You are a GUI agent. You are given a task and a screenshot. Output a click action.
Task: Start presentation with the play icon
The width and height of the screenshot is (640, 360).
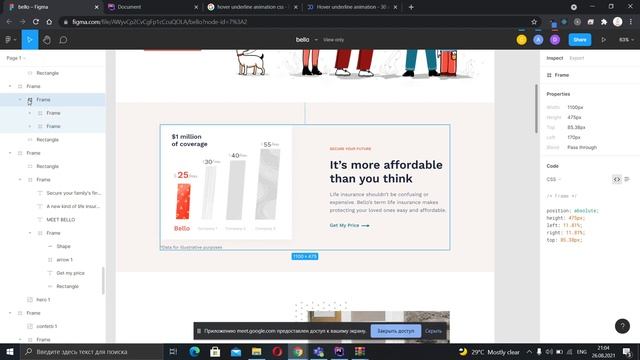pyautogui.click(x=603, y=40)
